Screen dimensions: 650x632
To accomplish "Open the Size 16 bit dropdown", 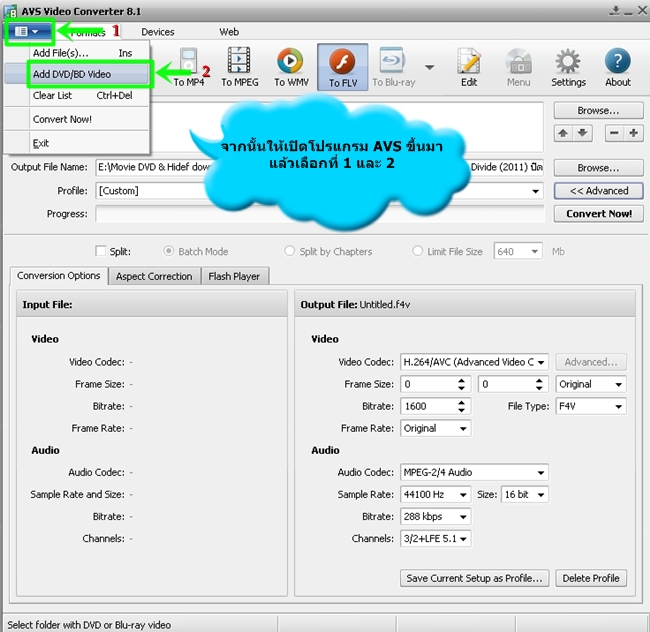I will click(524, 494).
